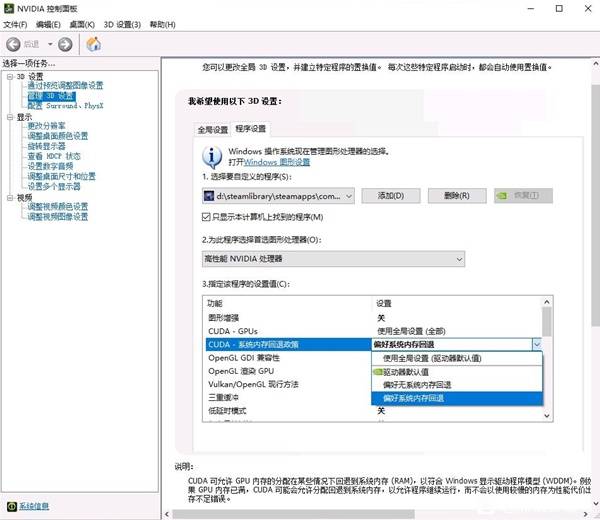
Task: Click the Back arrow button
Action: (x=14, y=44)
